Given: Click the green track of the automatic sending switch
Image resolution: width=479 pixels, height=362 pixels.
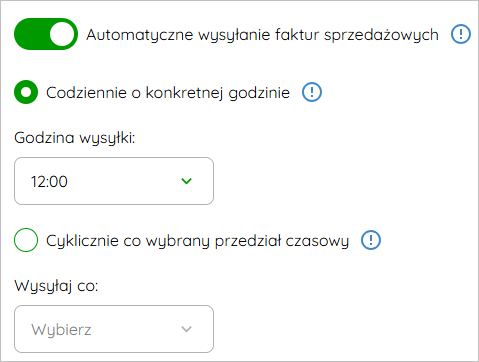Looking at the screenshot, I should 32,34.
